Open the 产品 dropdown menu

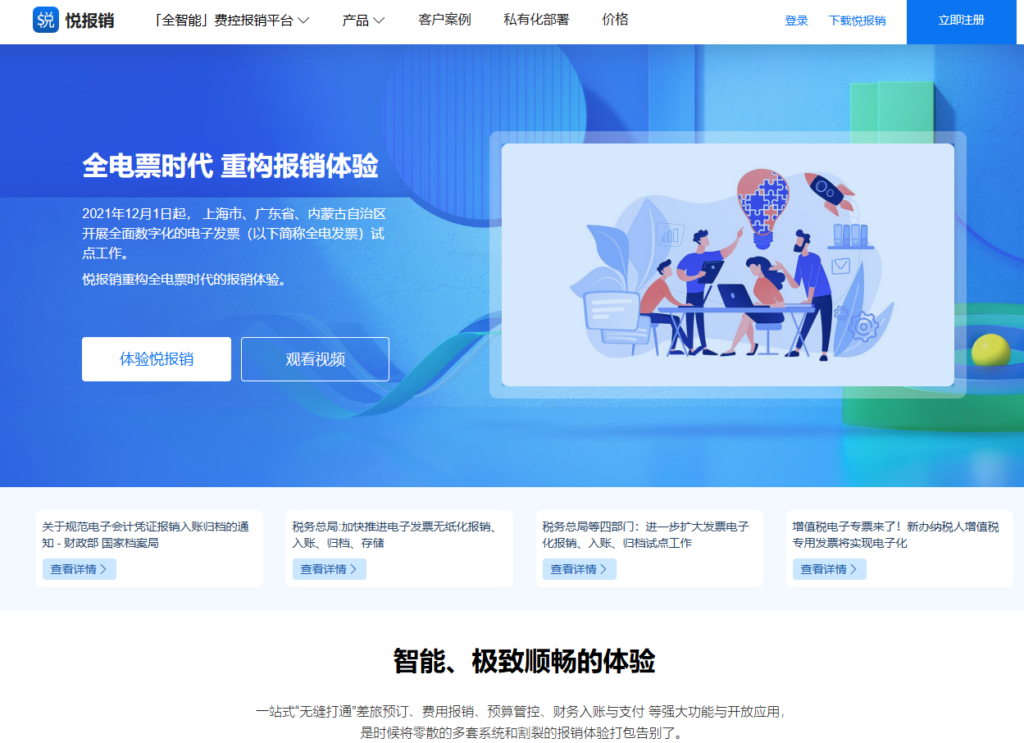(362, 20)
